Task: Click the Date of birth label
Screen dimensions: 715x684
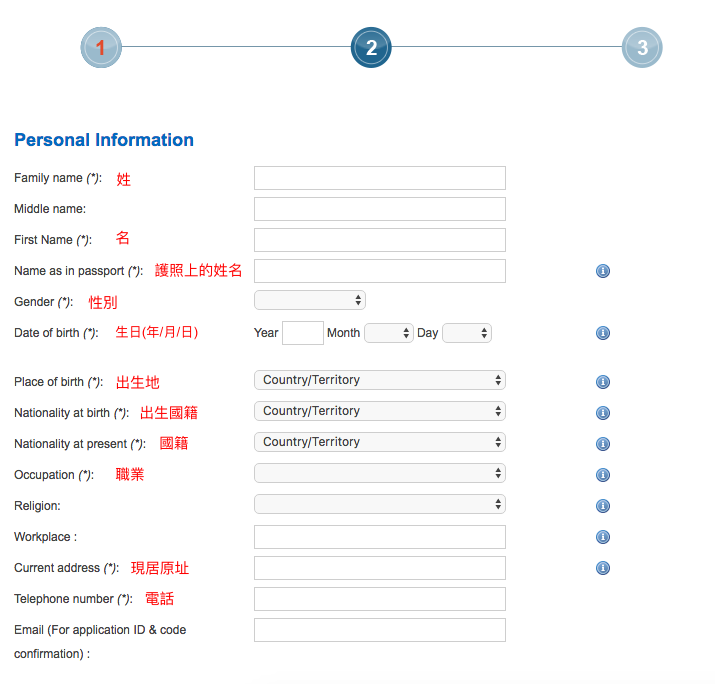Action: click(x=56, y=333)
